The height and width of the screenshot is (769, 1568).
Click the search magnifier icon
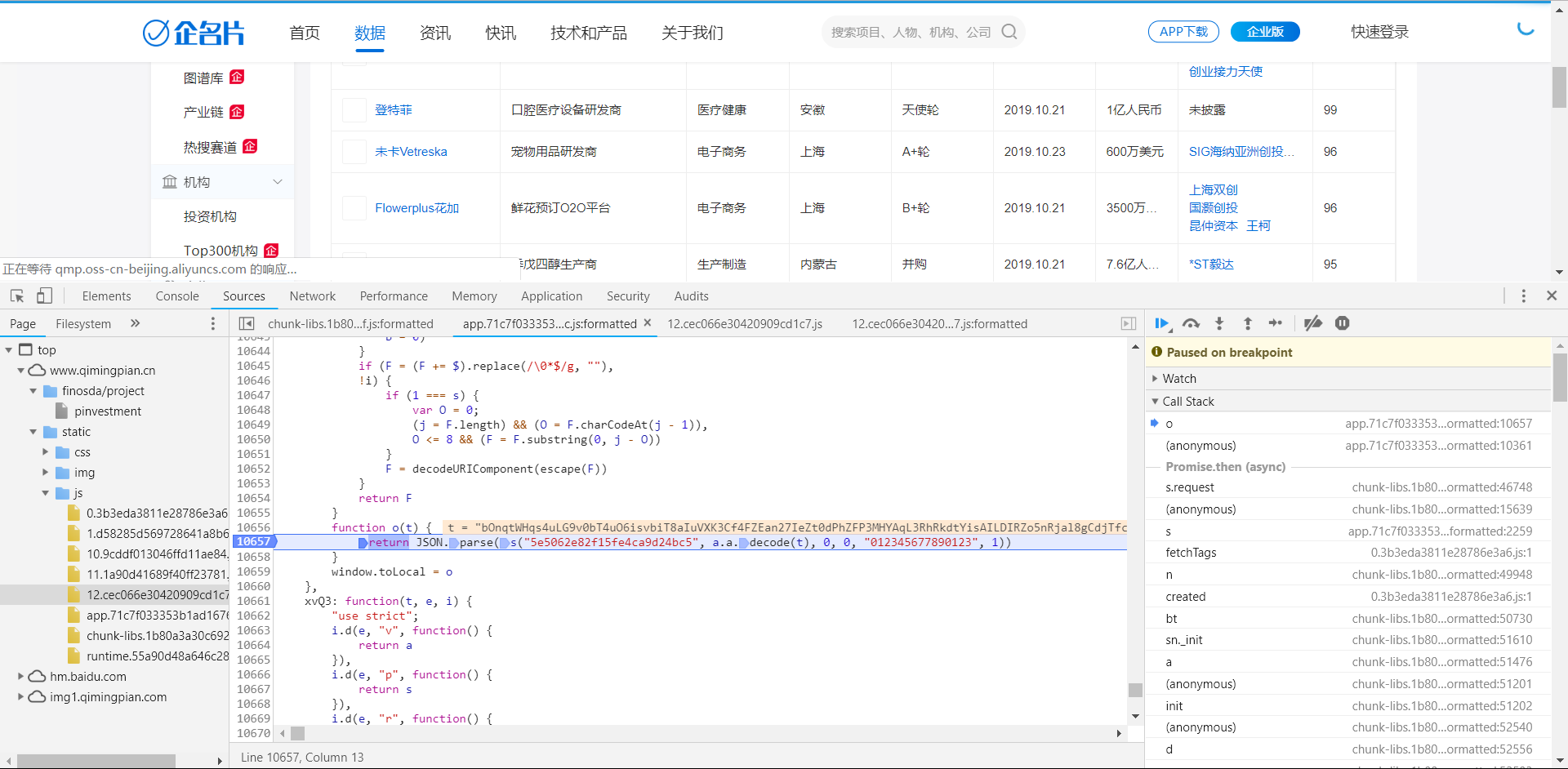(1009, 32)
